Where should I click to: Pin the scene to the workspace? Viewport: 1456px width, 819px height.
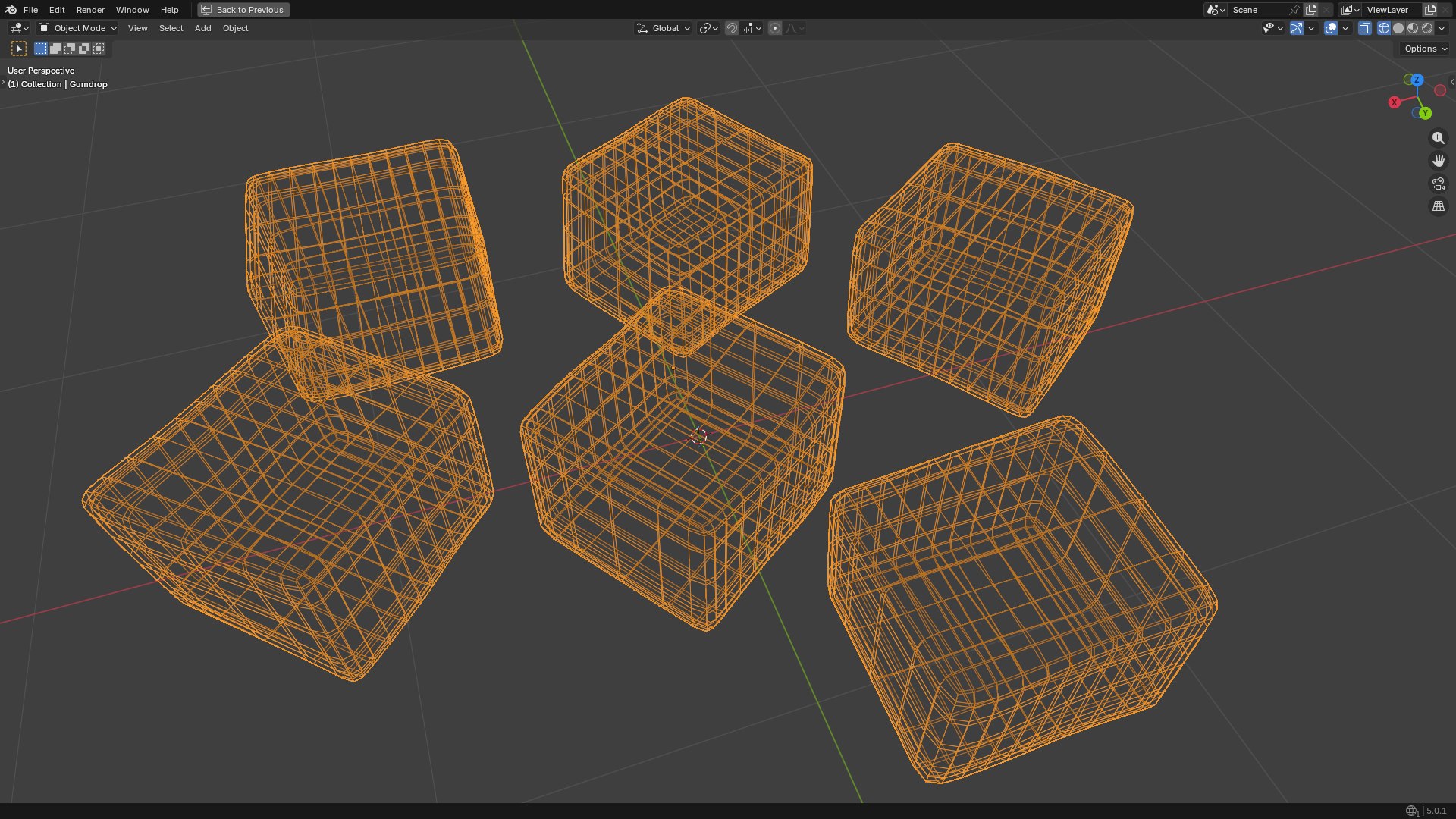click(x=1294, y=10)
